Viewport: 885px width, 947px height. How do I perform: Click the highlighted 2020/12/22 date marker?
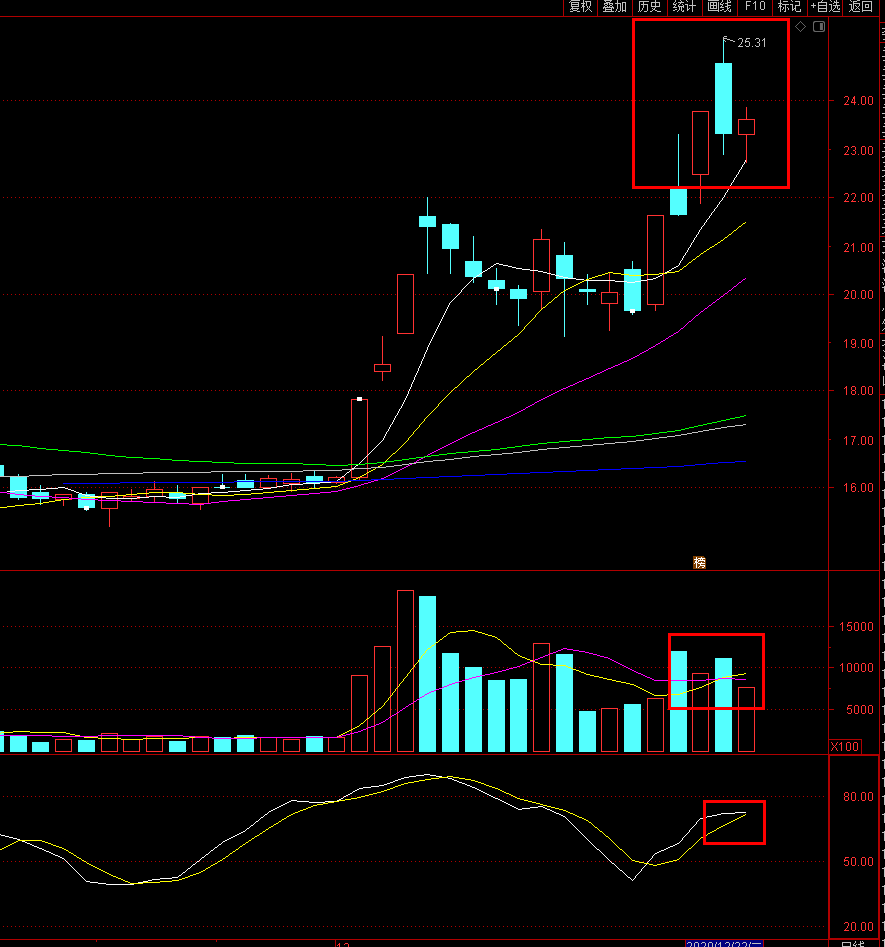coord(724,943)
